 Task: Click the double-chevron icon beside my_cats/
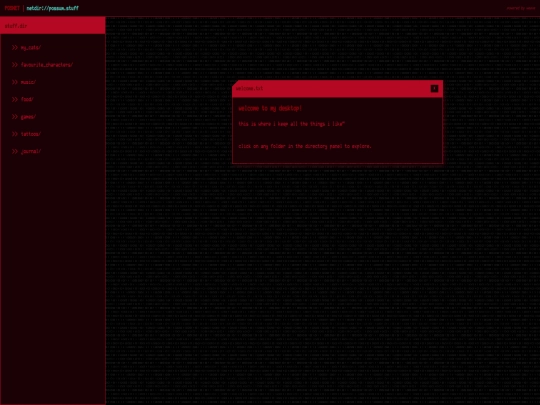click(15, 48)
